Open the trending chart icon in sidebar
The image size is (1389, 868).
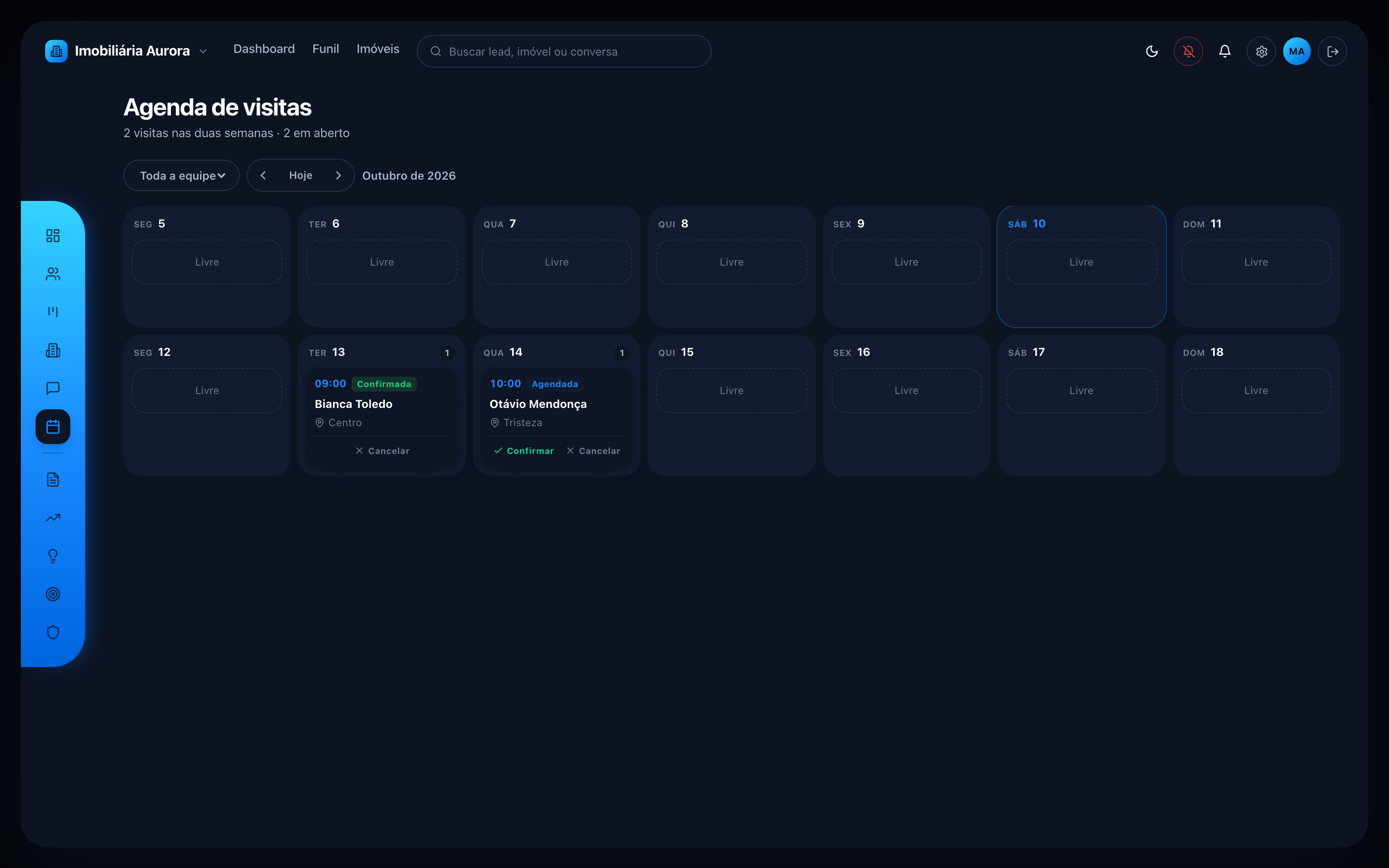pos(53,518)
